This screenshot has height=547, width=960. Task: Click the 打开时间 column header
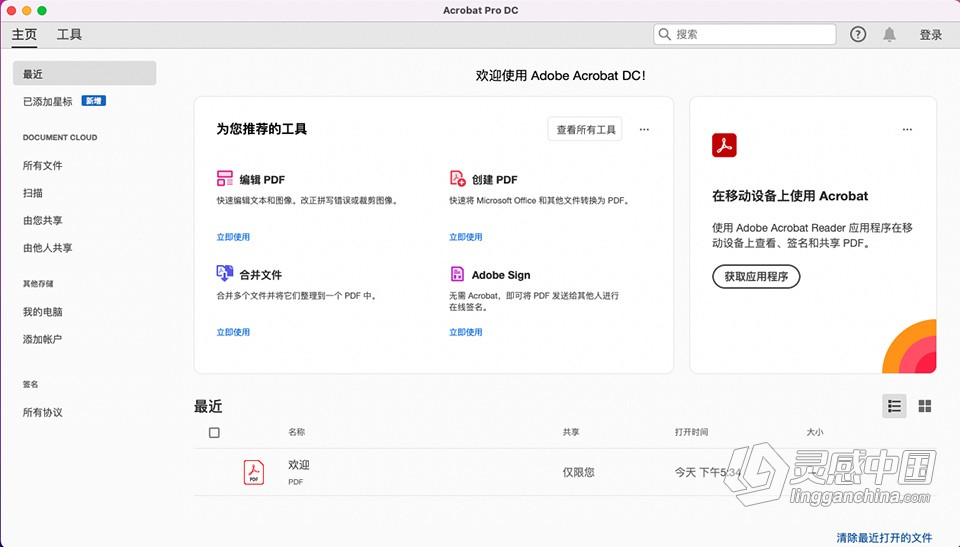(692, 432)
